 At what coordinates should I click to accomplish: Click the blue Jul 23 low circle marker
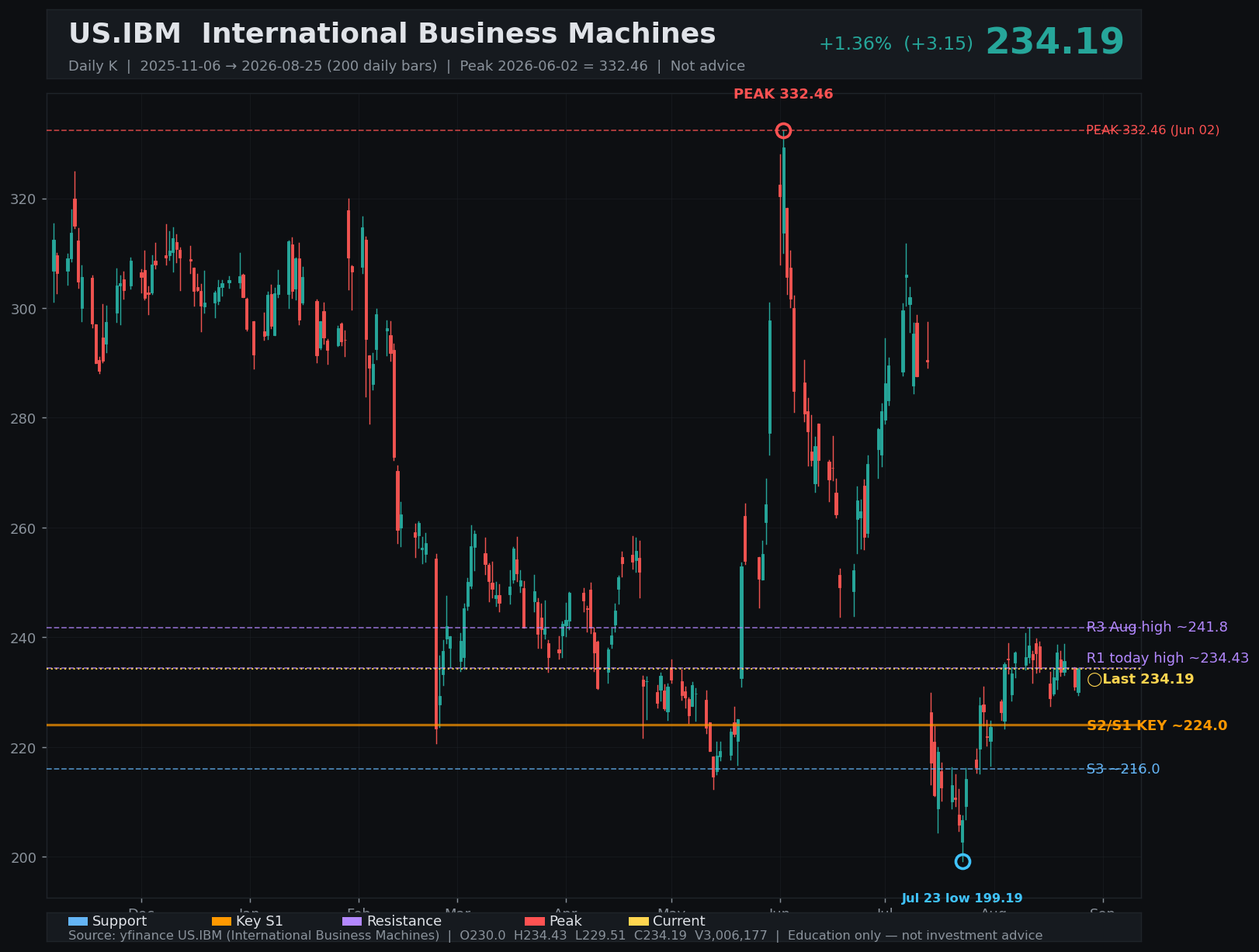(x=962, y=861)
